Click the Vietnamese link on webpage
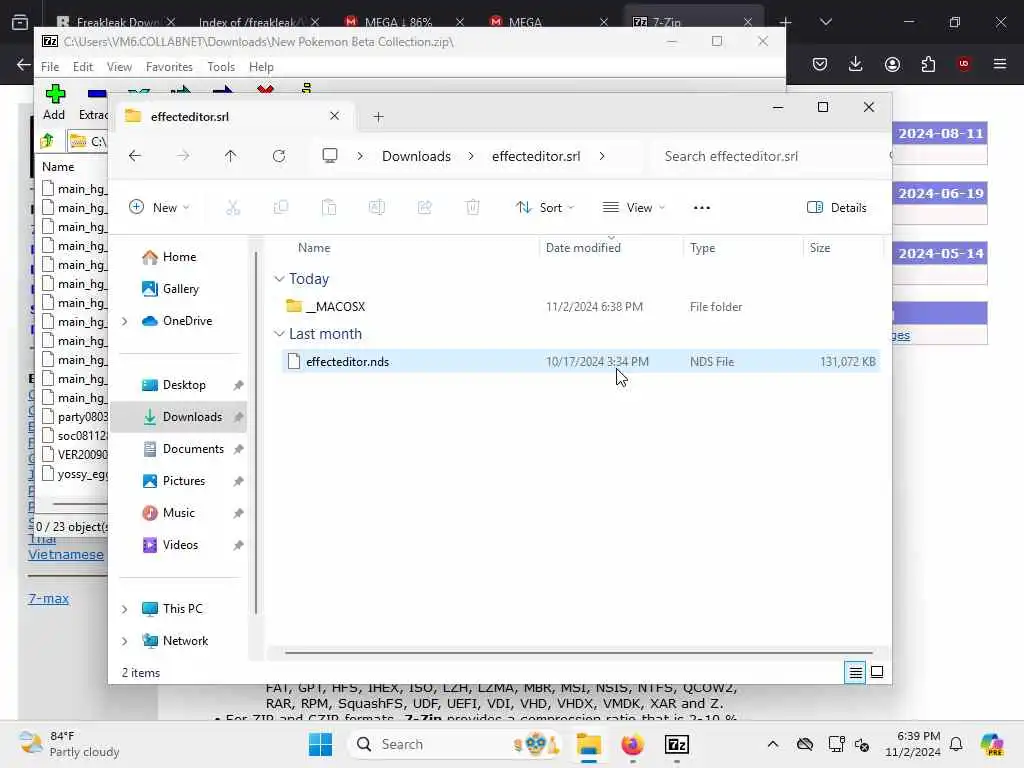 [x=66, y=554]
